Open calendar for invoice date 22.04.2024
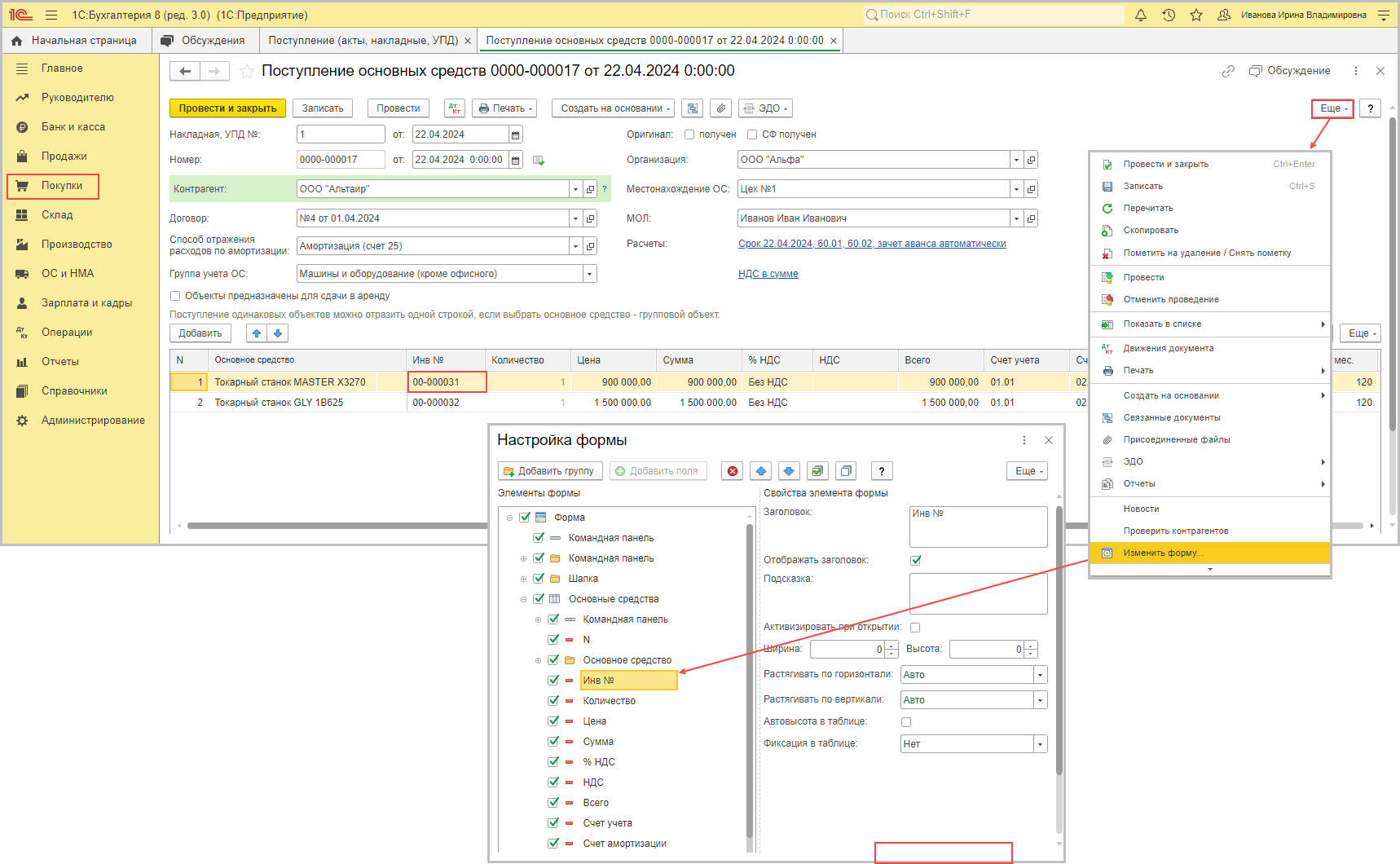Screen dimensions: 1400x864 point(515,134)
